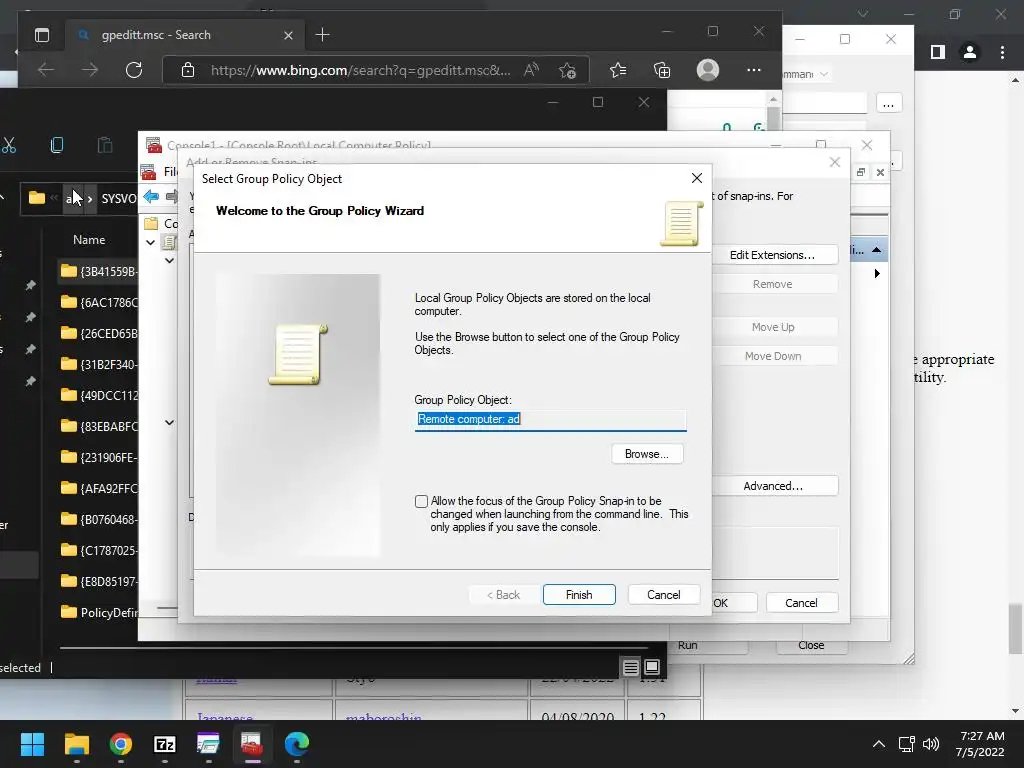Enable the allow focus change checkbox
Screen dimensions: 1024x768
pos(421,502)
